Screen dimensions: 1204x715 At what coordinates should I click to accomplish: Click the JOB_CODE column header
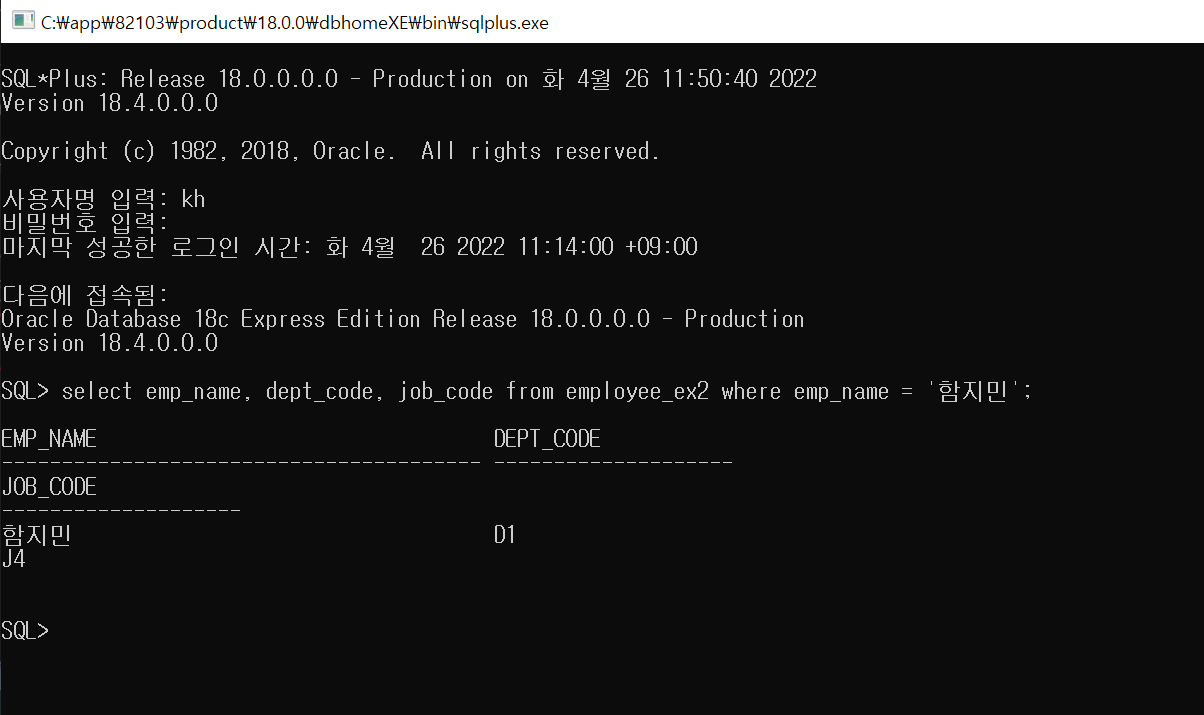[x=49, y=487]
